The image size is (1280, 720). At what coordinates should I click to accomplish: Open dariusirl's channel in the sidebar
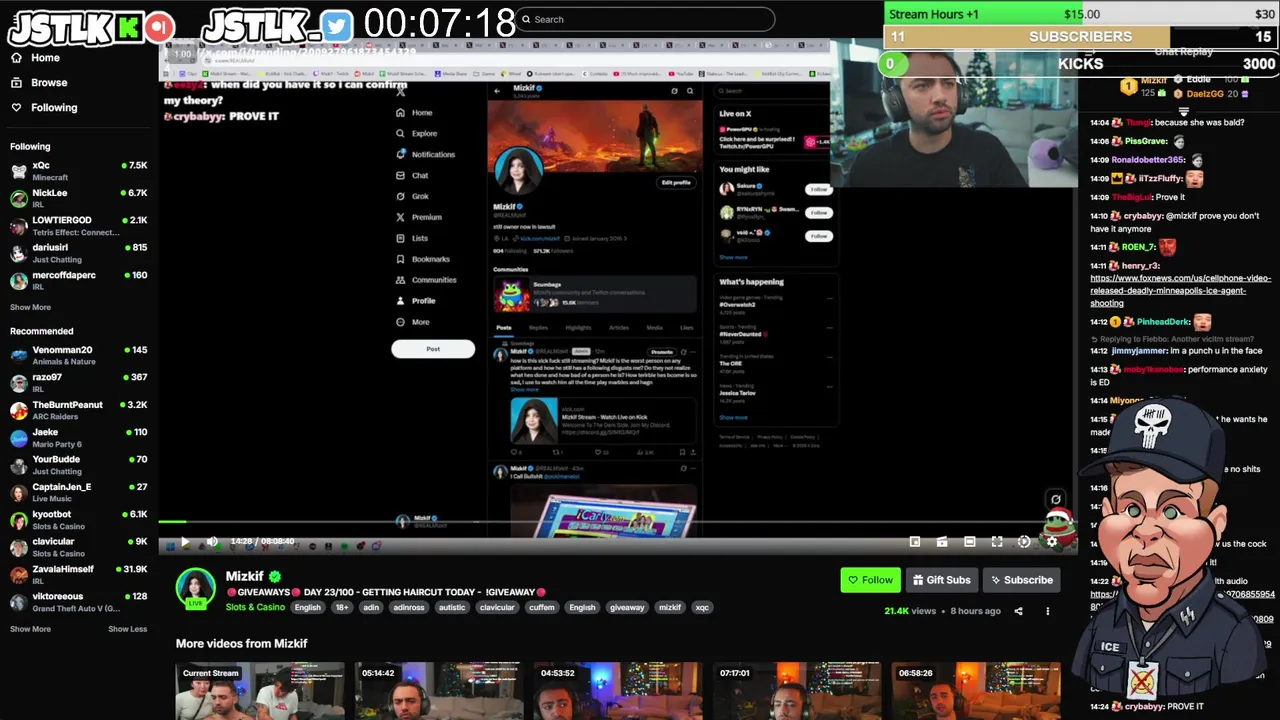point(80,253)
